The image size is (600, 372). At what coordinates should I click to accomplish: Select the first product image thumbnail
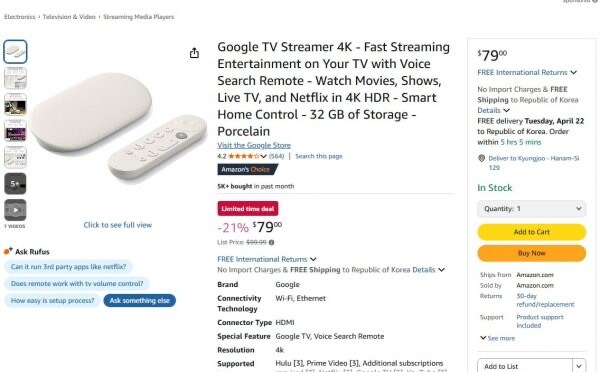(x=15, y=52)
